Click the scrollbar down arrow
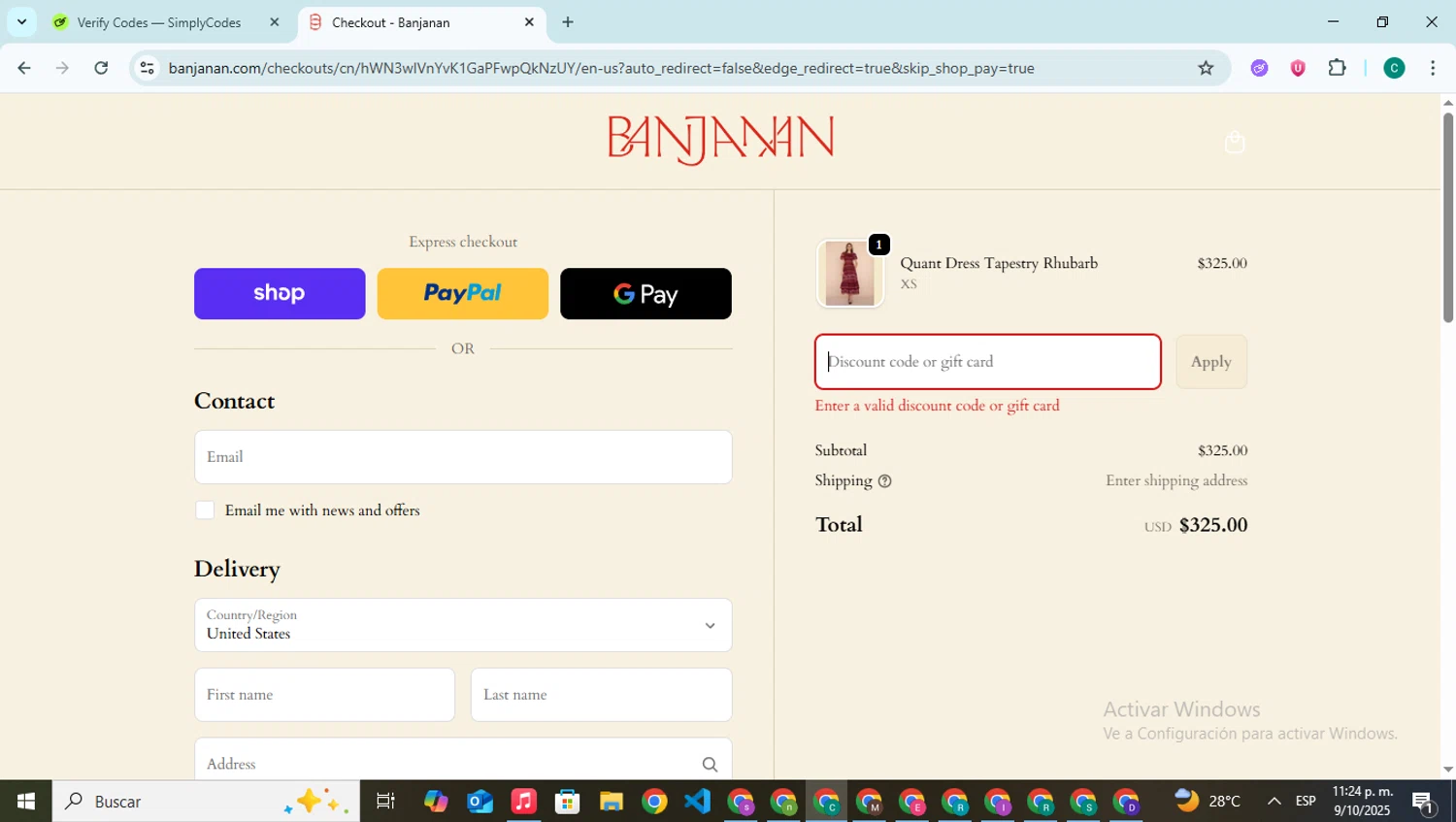This screenshot has width=1456, height=822. coord(1448,770)
